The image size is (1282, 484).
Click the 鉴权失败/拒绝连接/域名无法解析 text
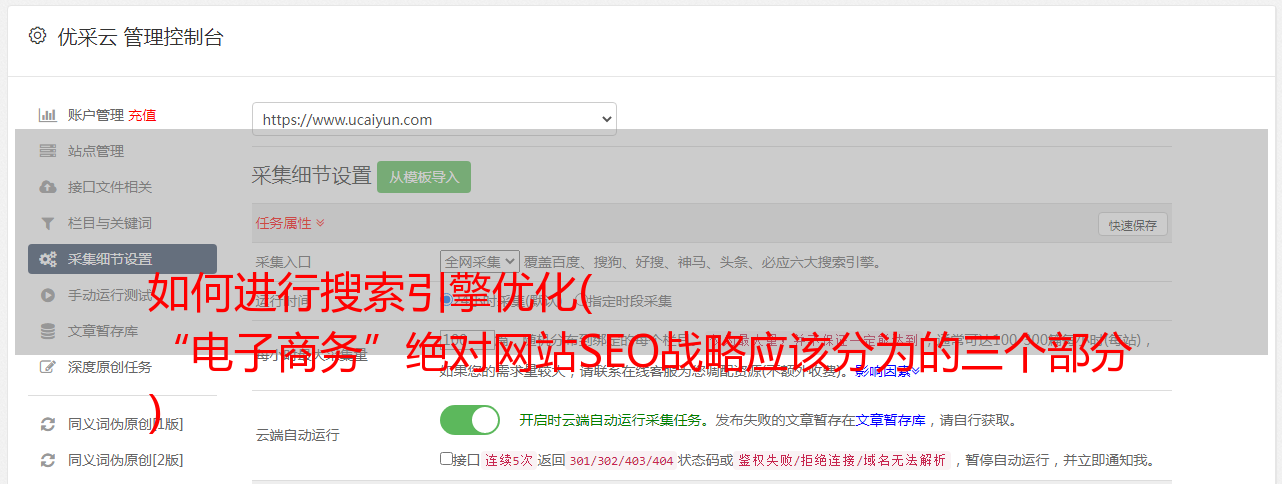842,460
